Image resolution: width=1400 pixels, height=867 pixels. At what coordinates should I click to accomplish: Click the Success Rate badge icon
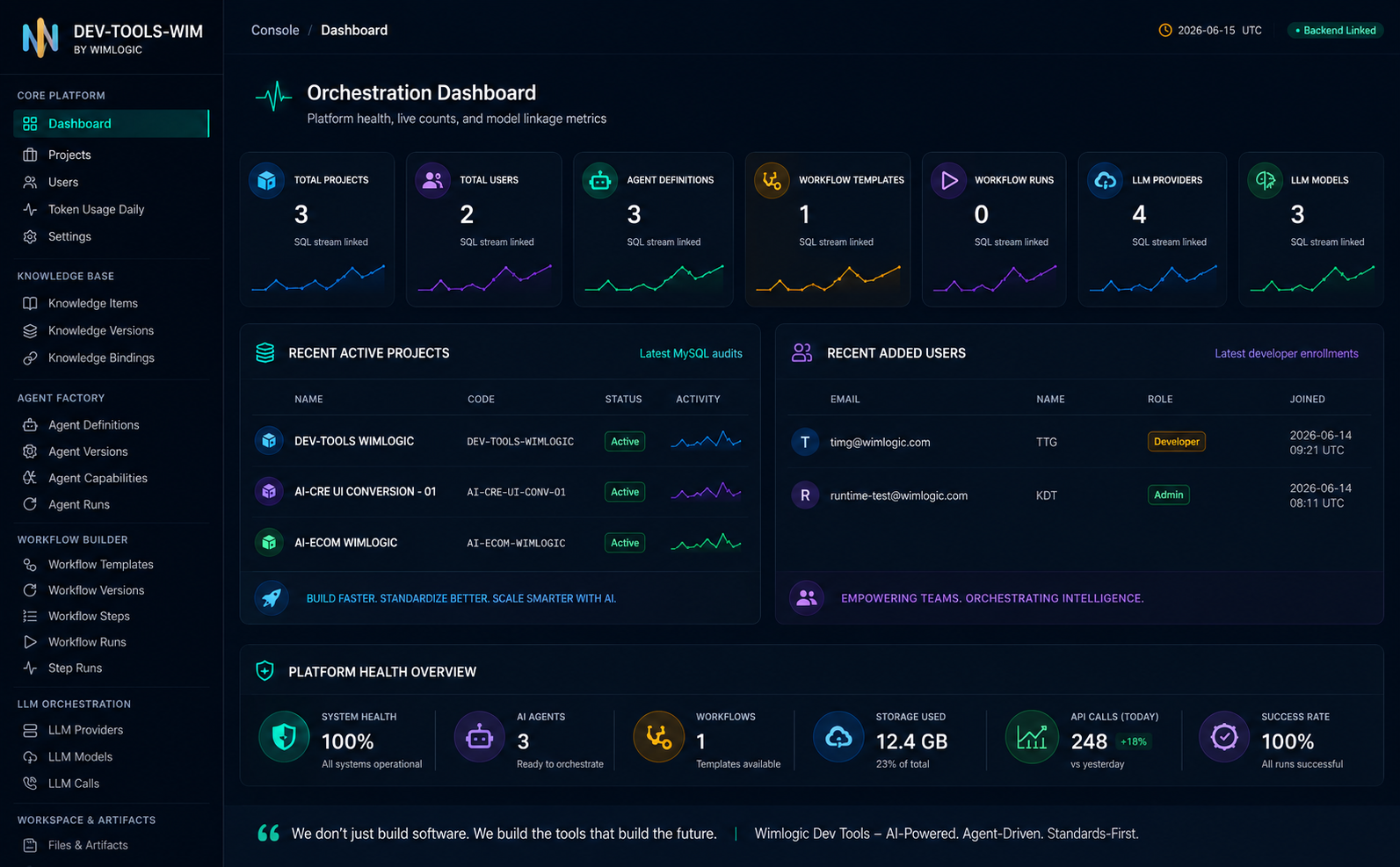[x=1224, y=737]
